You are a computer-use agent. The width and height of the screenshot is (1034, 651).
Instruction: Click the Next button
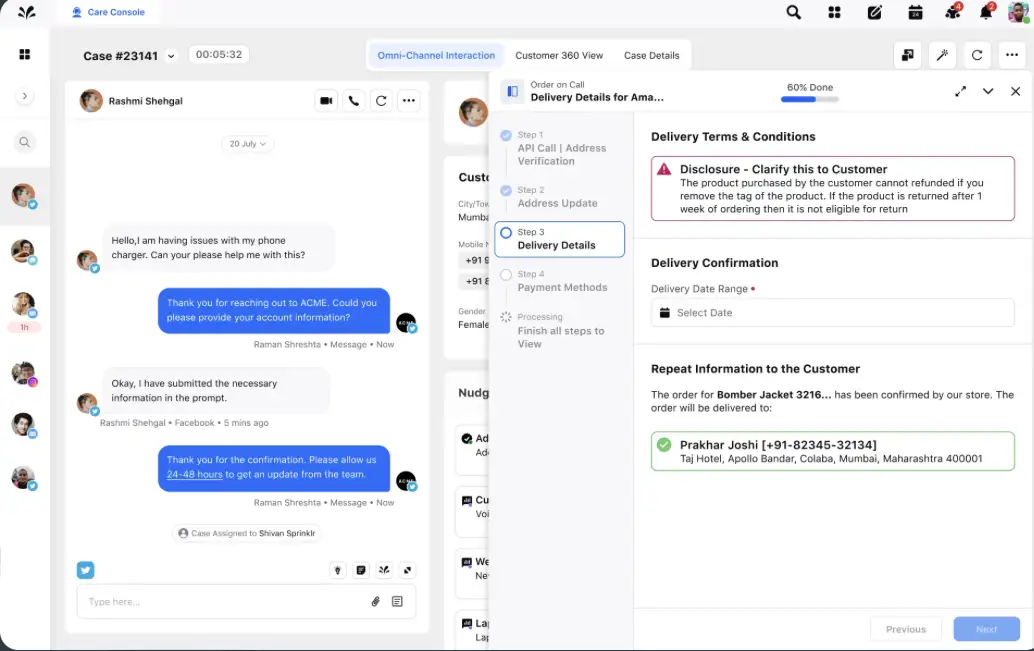[987, 629]
